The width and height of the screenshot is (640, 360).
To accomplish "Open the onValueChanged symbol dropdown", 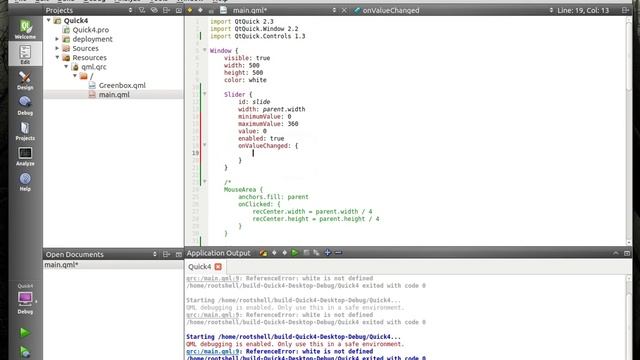I will click(x=551, y=10).
